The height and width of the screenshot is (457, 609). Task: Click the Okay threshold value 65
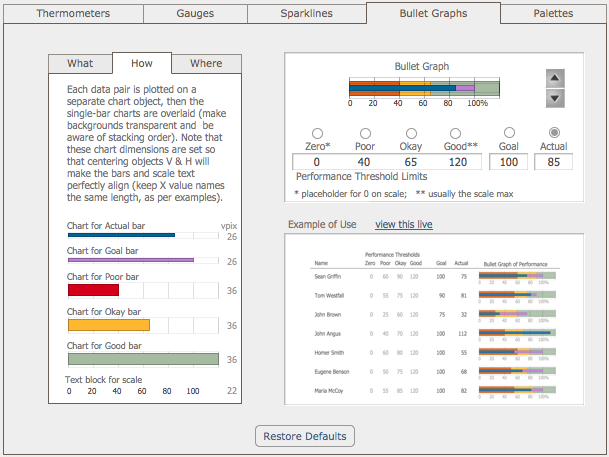coord(411,162)
